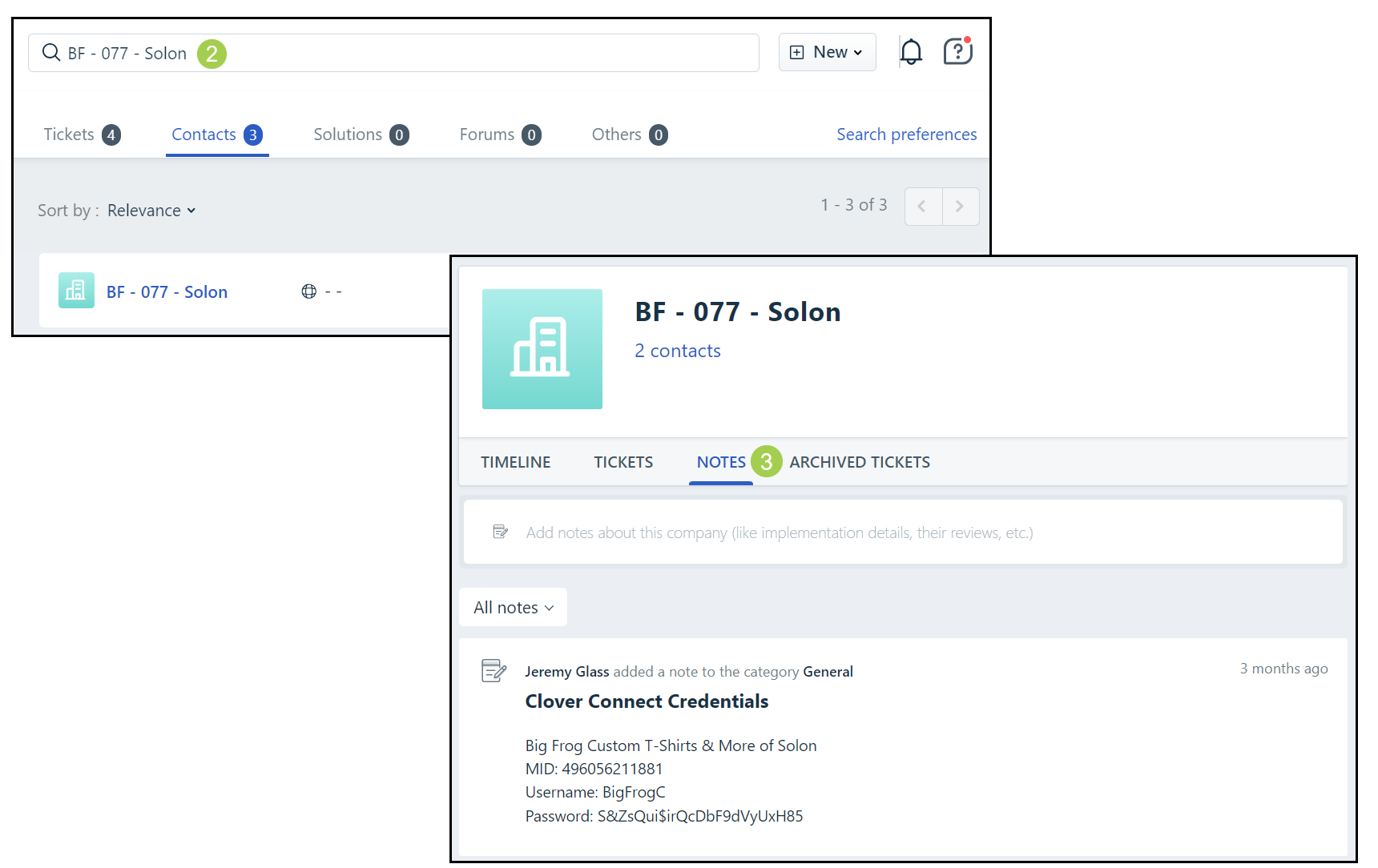This screenshot has height=868, width=1378.
Task: Switch to the TIMELINE tab
Action: pyautogui.click(x=516, y=462)
